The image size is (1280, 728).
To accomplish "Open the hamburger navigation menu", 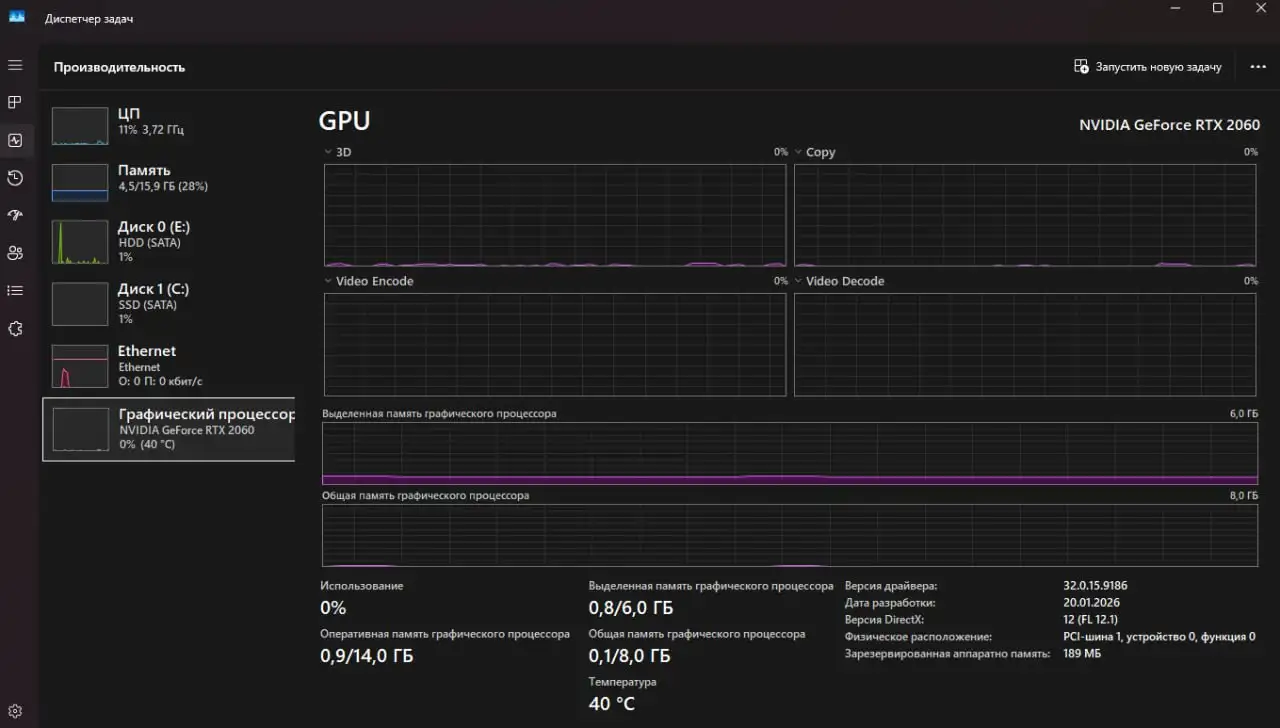I will [15, 65].
